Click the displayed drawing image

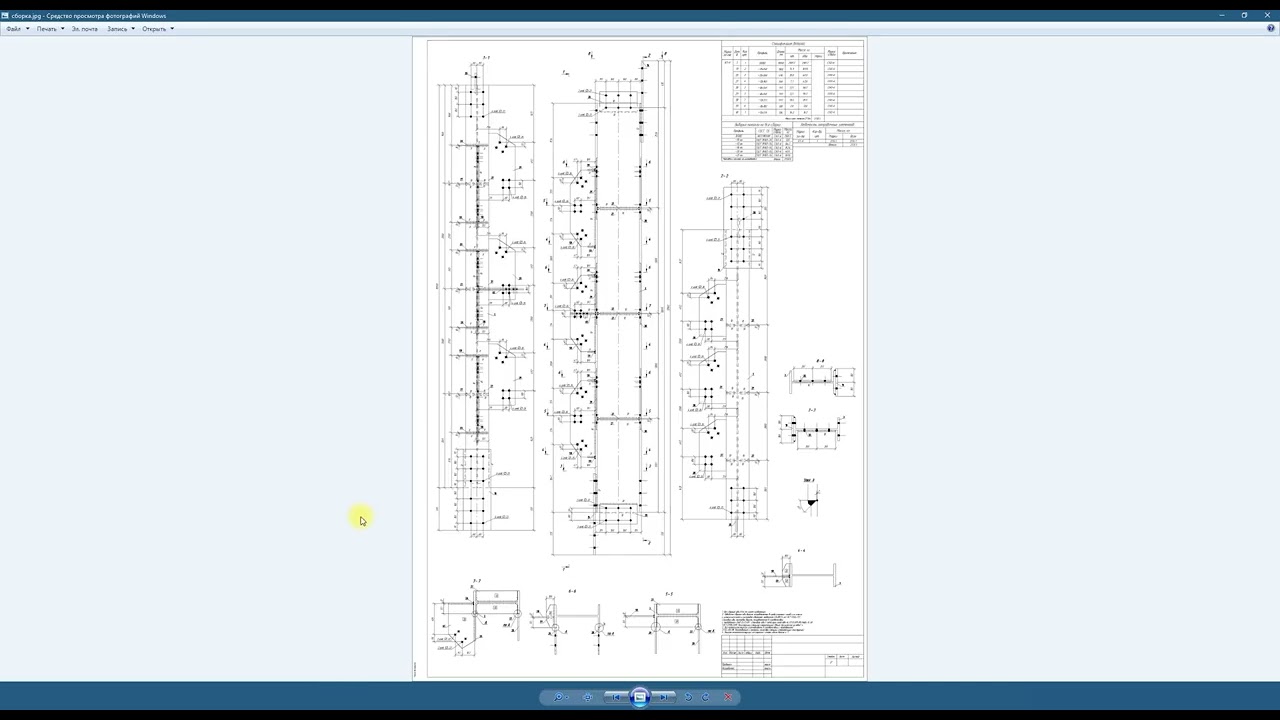tap(640, 359)
